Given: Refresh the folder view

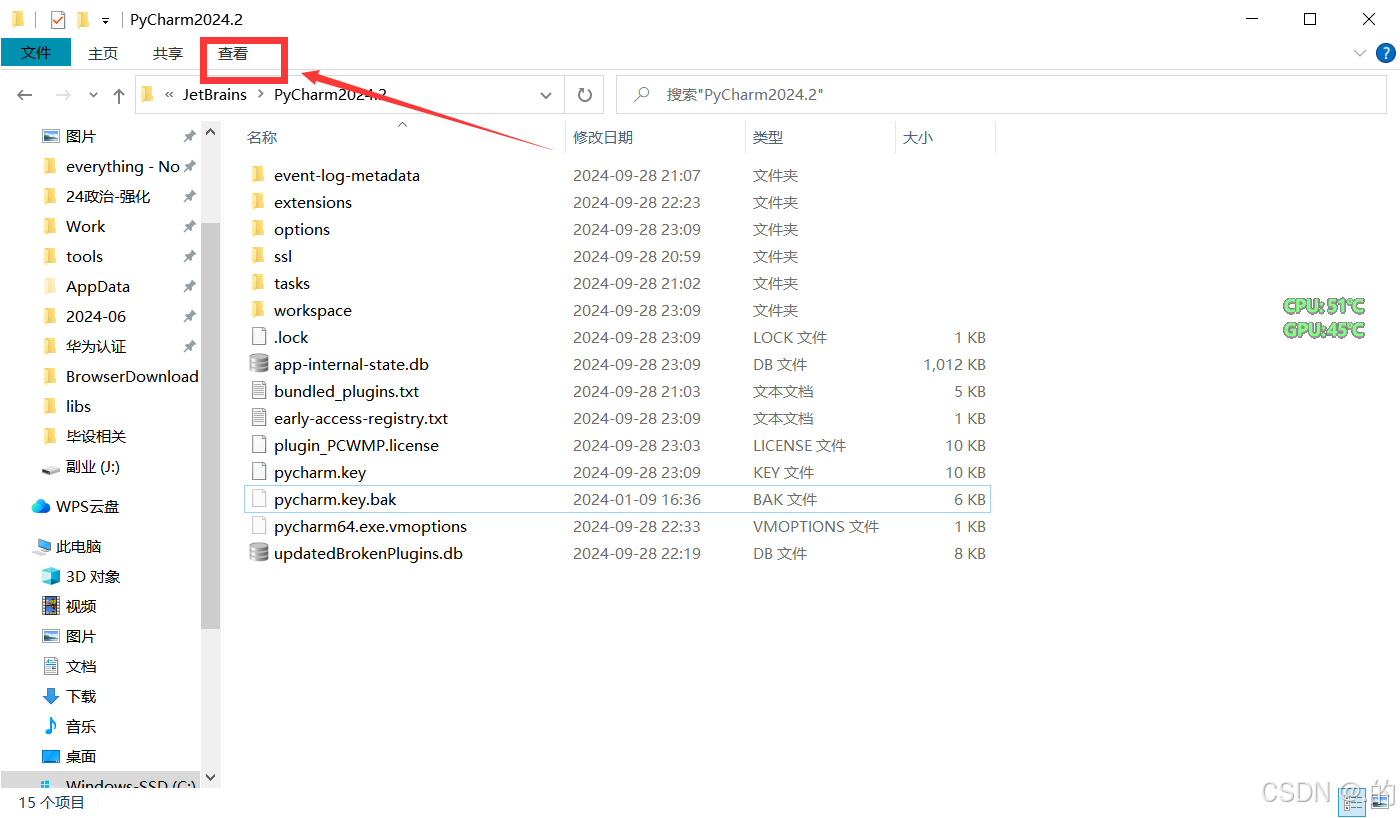Looking at the screenshot, I should click(x=585, y=95).
